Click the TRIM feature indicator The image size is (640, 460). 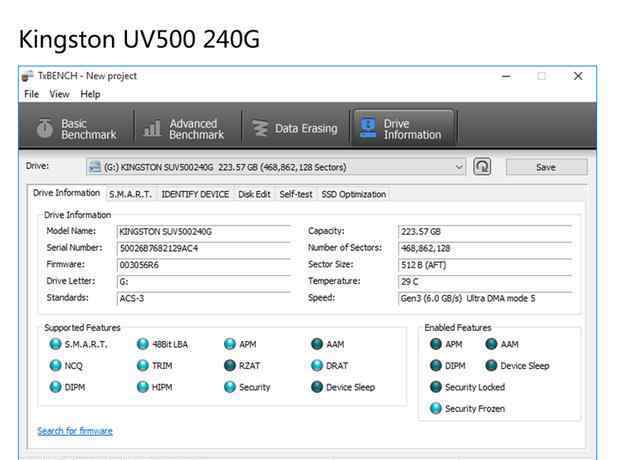coord(142,365)
